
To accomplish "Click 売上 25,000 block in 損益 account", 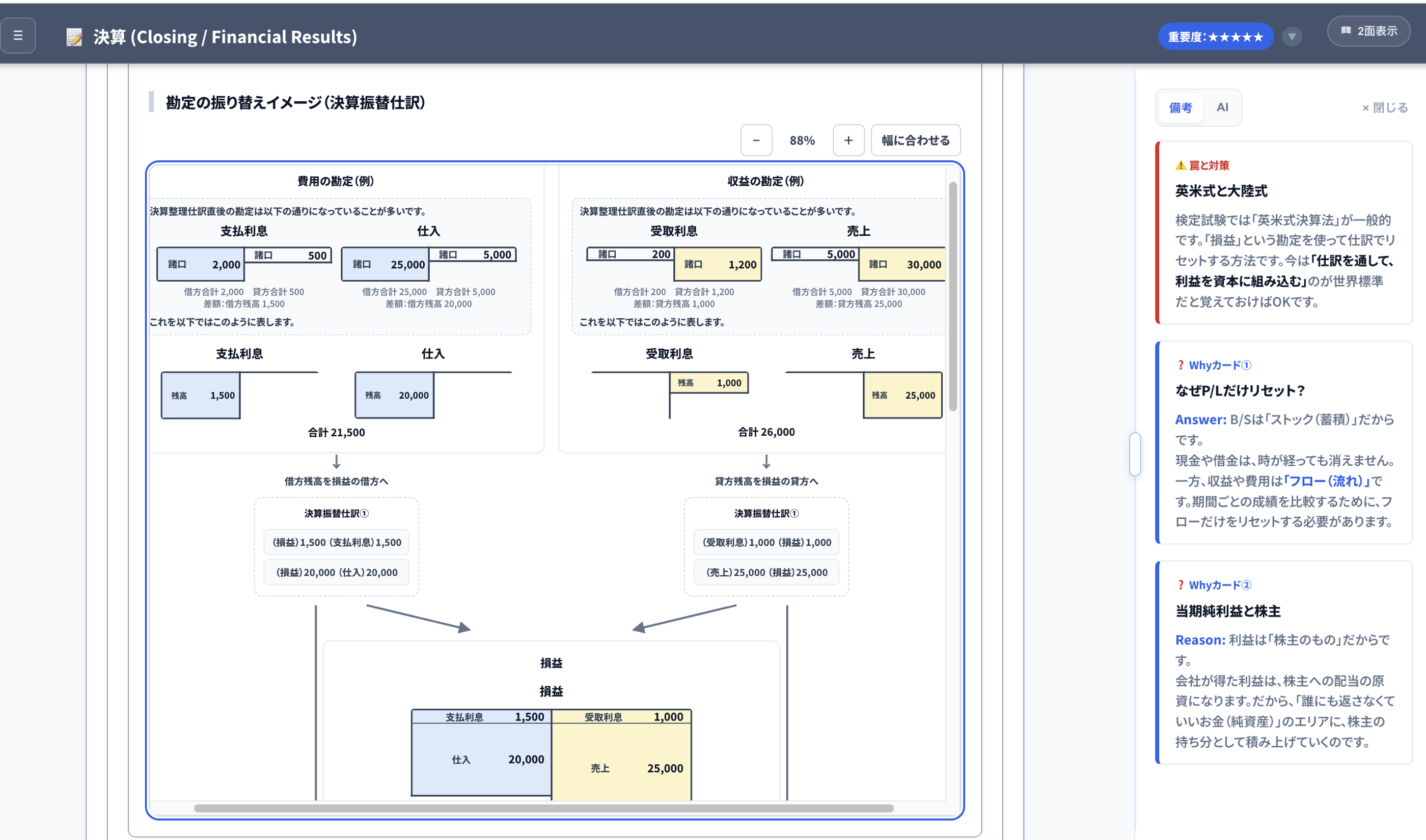I will pyautogui.click(x=621, y=762).
